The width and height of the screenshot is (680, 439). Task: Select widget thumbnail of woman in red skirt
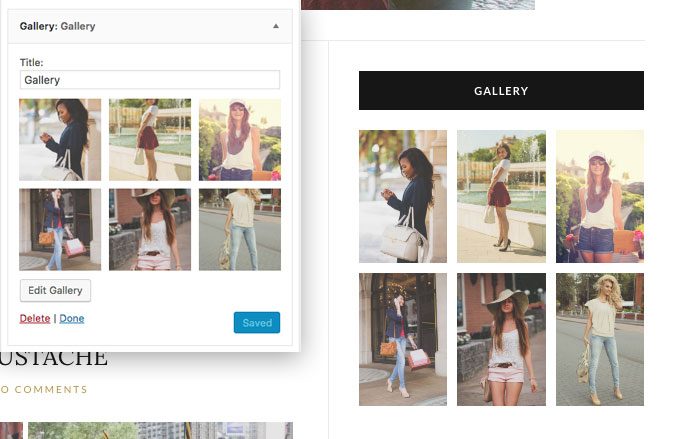click(150, 139)
